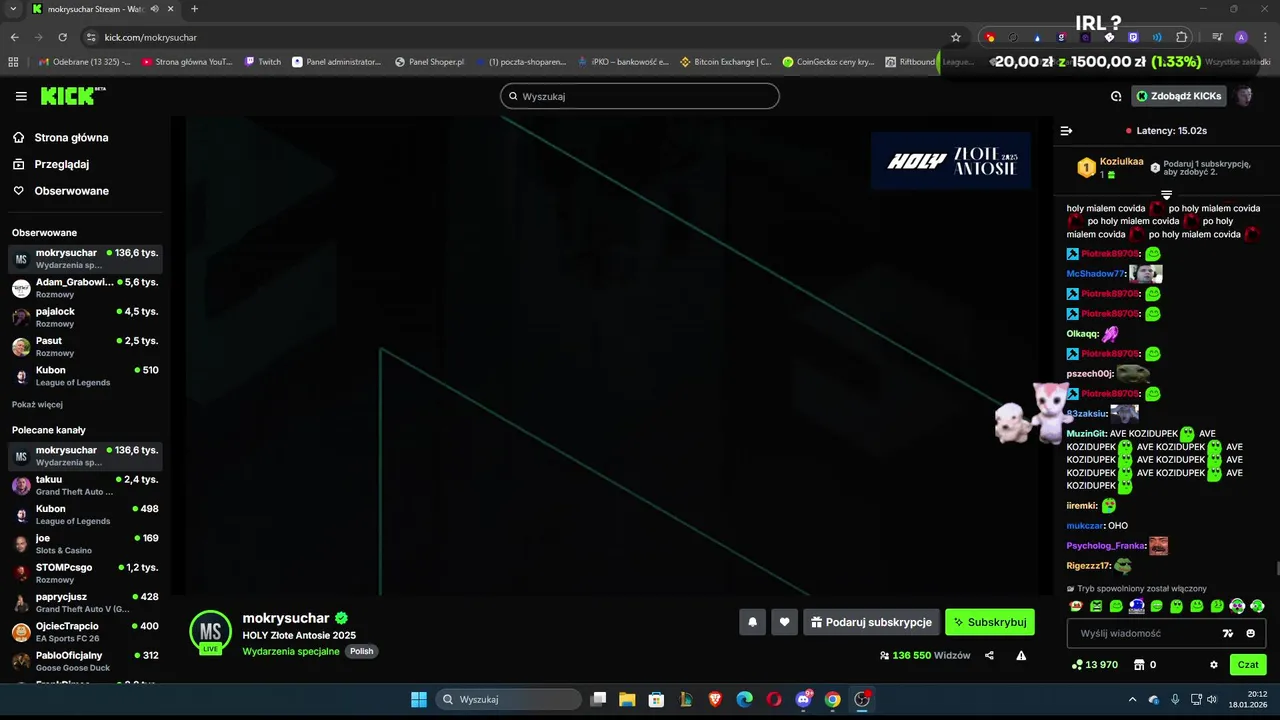This screenshot has height=720, width=1280.
Task: Open the user profile avatar menu
Action: (x=1245, y=96)
